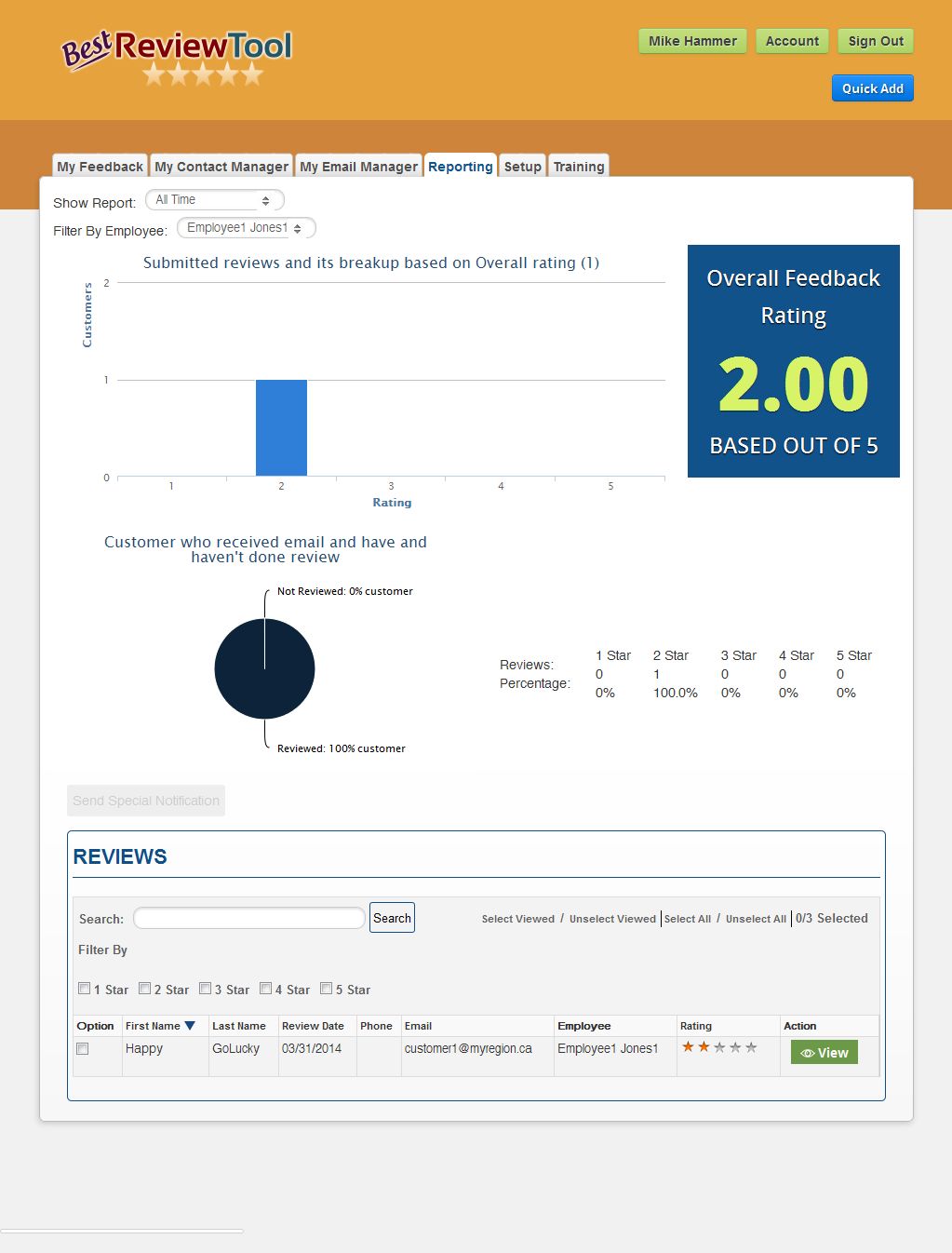Expand the Filter By Employee dropdown
This screenshot has height=1253, width=952.
246,228
